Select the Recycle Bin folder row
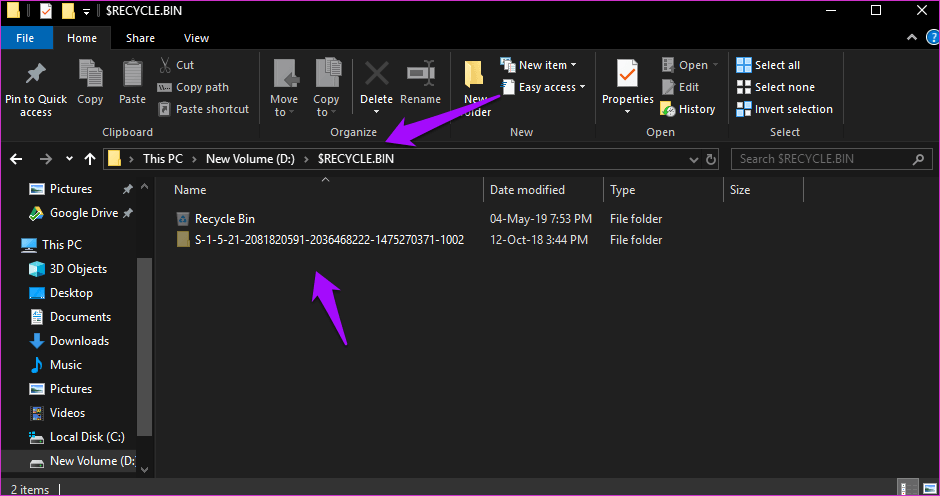This screenshot has width=940, height=496. click(420, 219)
